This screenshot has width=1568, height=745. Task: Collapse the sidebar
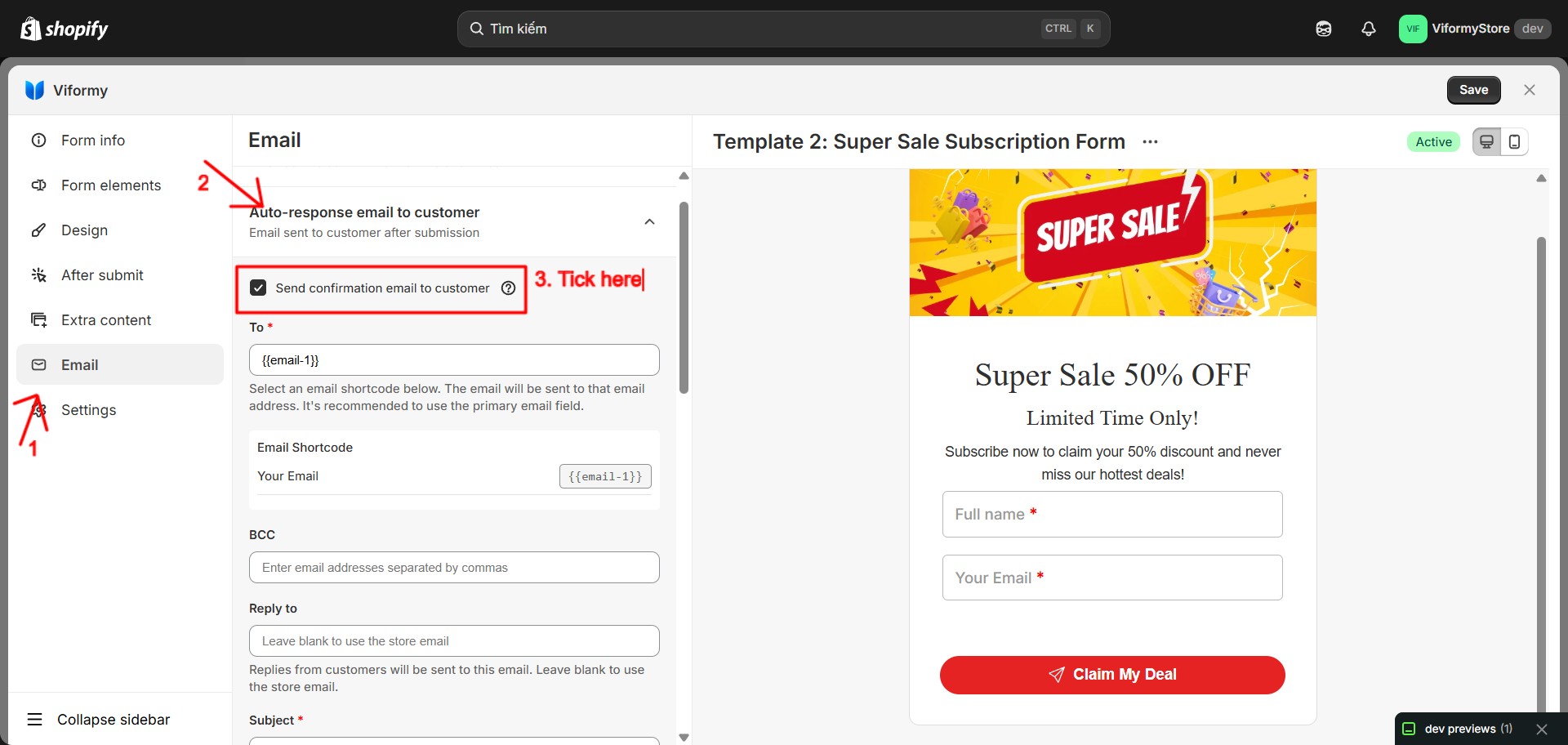pyautogui.click(x=99, y=720)
